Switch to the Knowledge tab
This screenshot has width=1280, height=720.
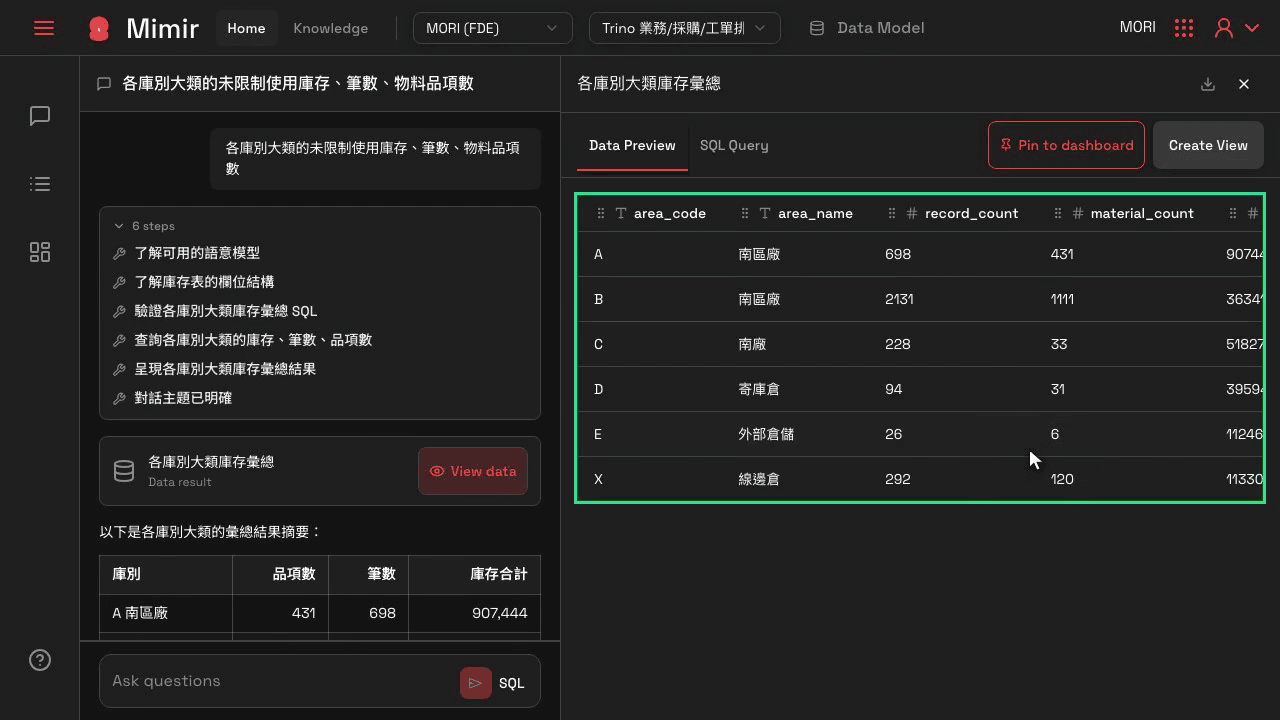click(331, 28)
